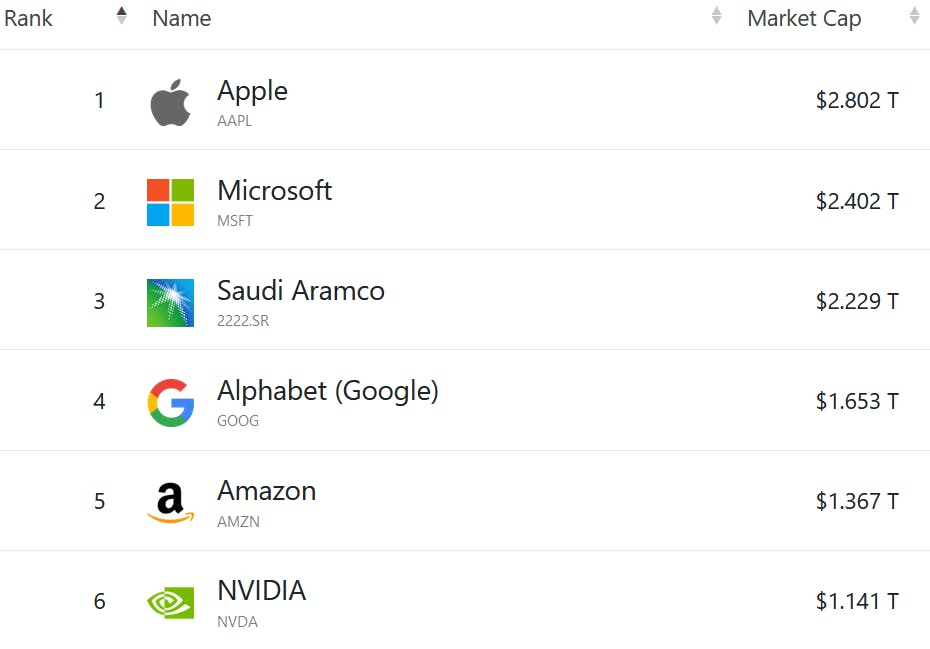Screen dimensions: 930x649
Task: Open the NVIDIA company link
Action: click(x=261, y=591)
